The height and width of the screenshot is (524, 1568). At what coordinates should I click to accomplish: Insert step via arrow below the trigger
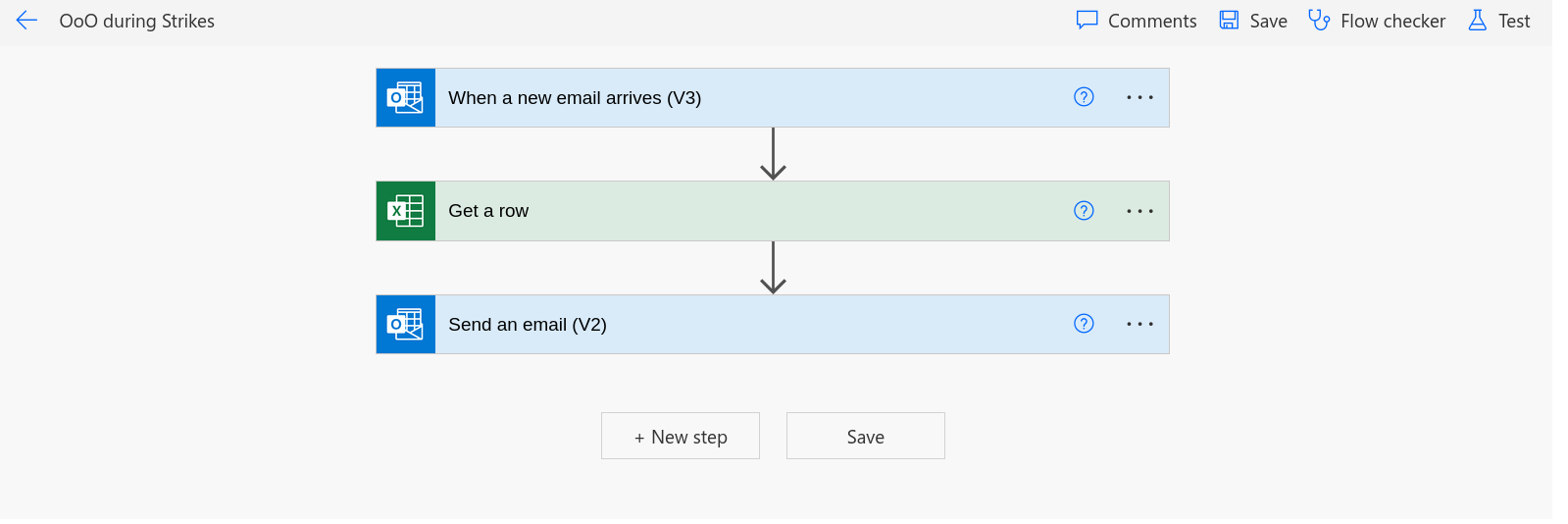pyautogui.click(x=773, y=154)
